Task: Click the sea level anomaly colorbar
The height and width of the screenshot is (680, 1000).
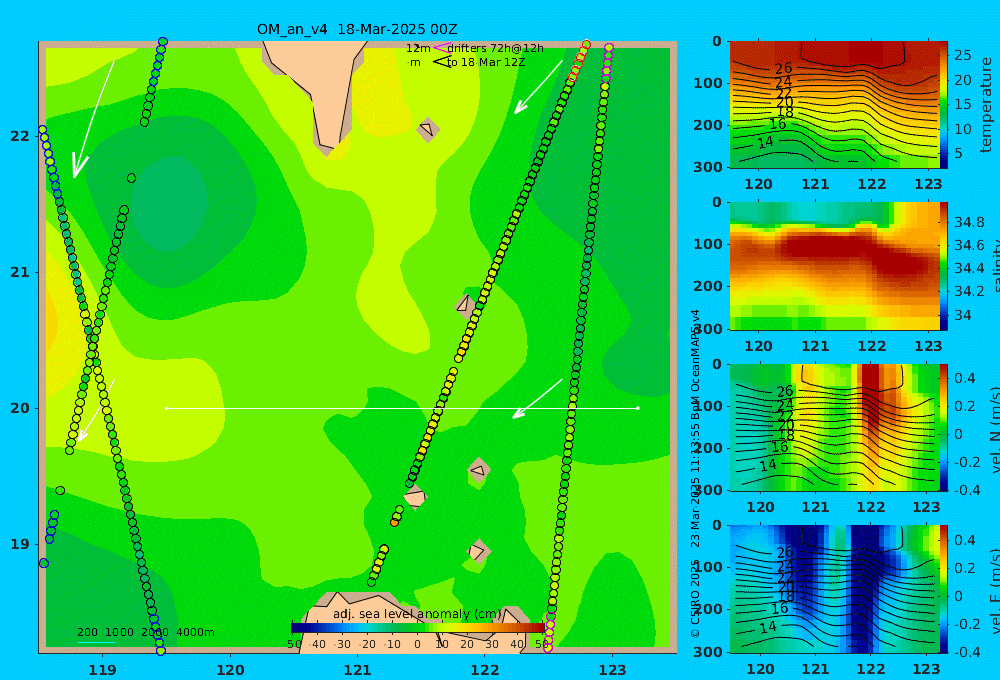Action: coord(418,628)
